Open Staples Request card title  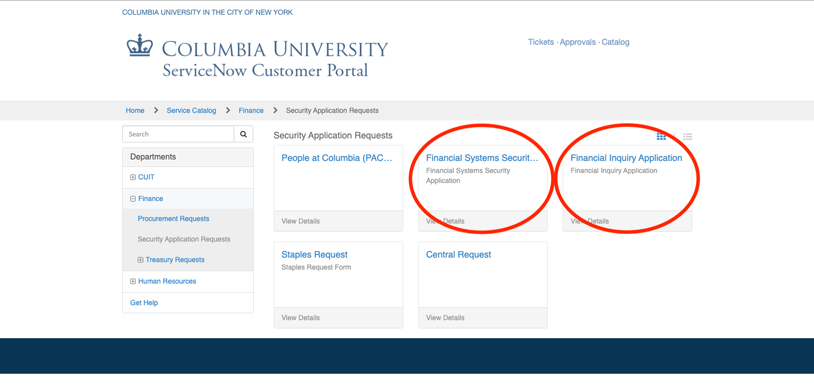(x=315, y=255)
